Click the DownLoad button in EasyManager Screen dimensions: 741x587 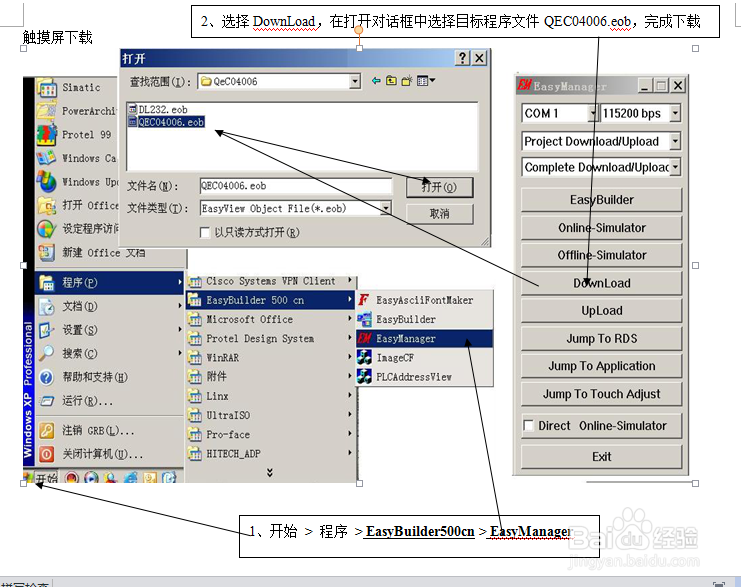602,283
